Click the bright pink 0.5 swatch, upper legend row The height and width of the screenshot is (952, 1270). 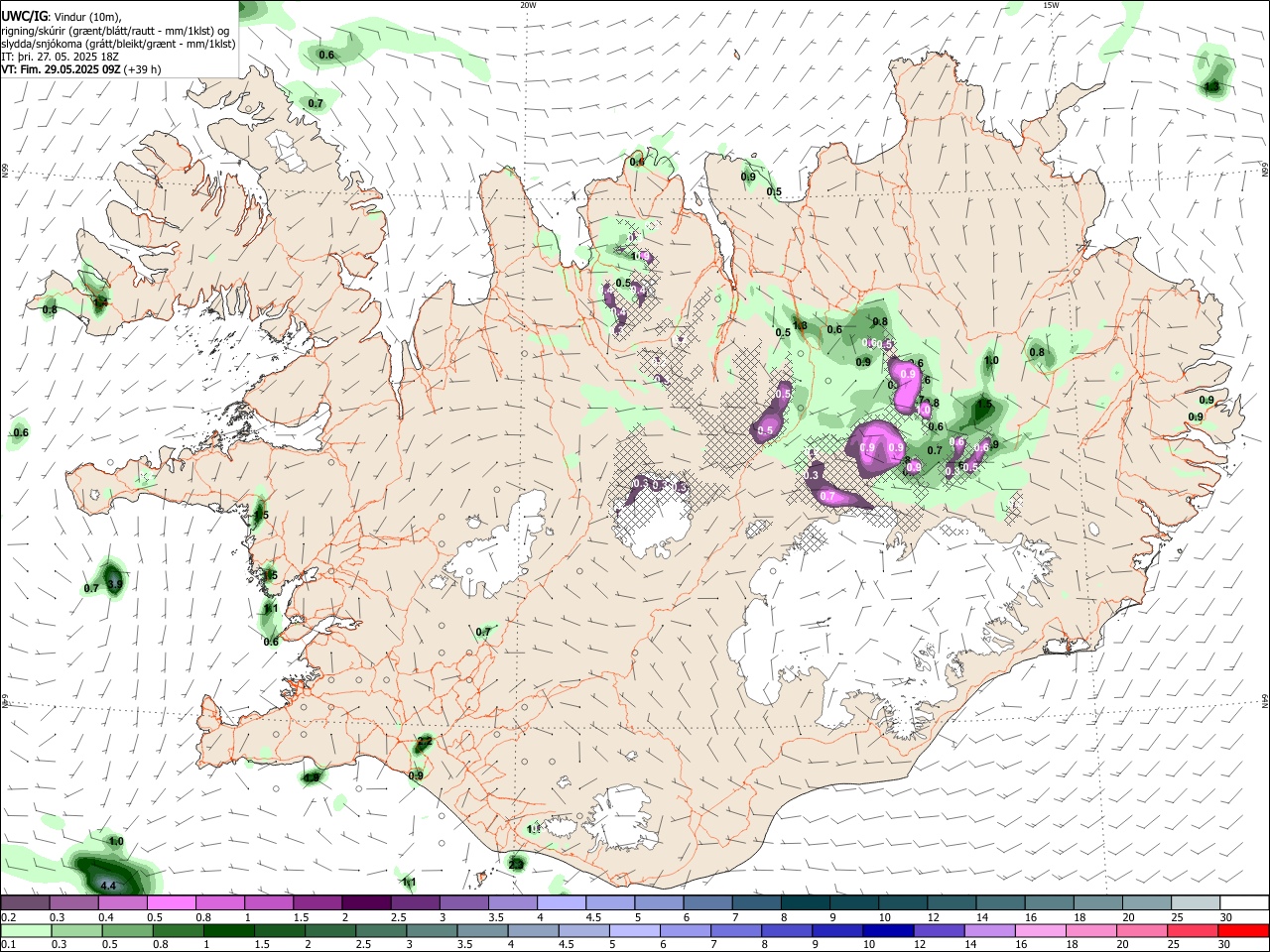pos(171,902)
